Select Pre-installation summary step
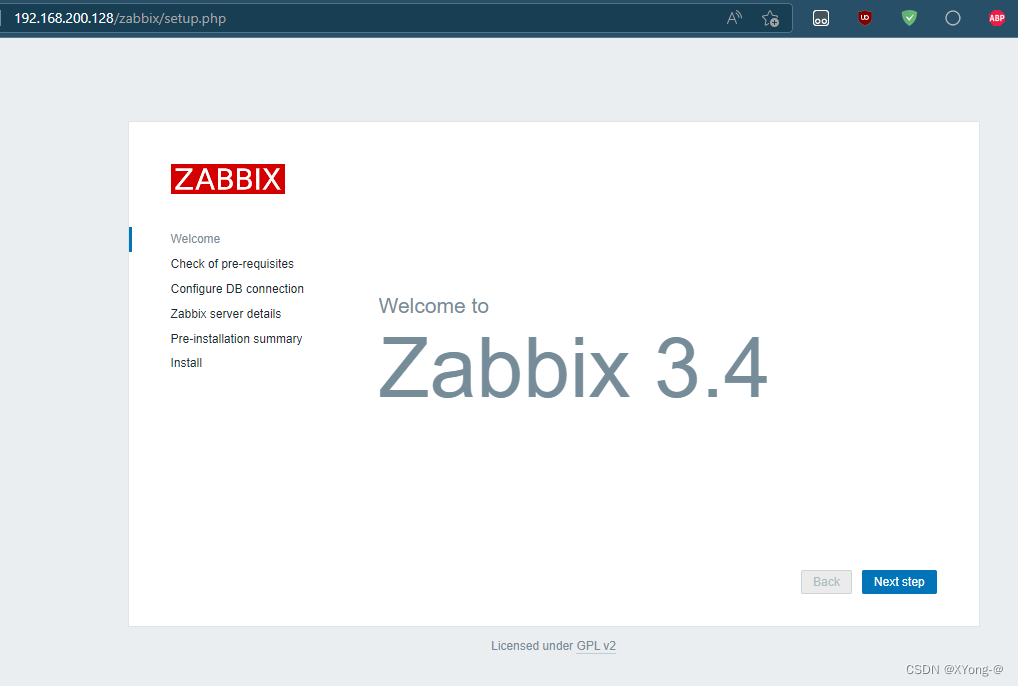Screen dimensions: 1018x686 click(236, 339)
